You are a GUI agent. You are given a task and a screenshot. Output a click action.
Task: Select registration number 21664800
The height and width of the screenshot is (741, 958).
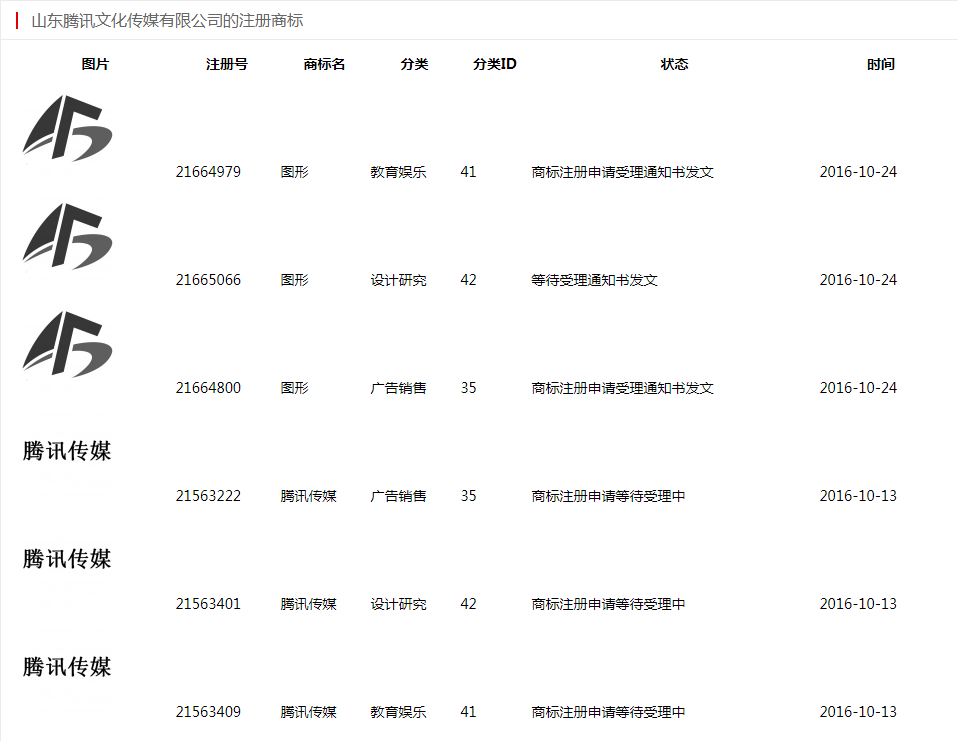click(x=208, y=388)
